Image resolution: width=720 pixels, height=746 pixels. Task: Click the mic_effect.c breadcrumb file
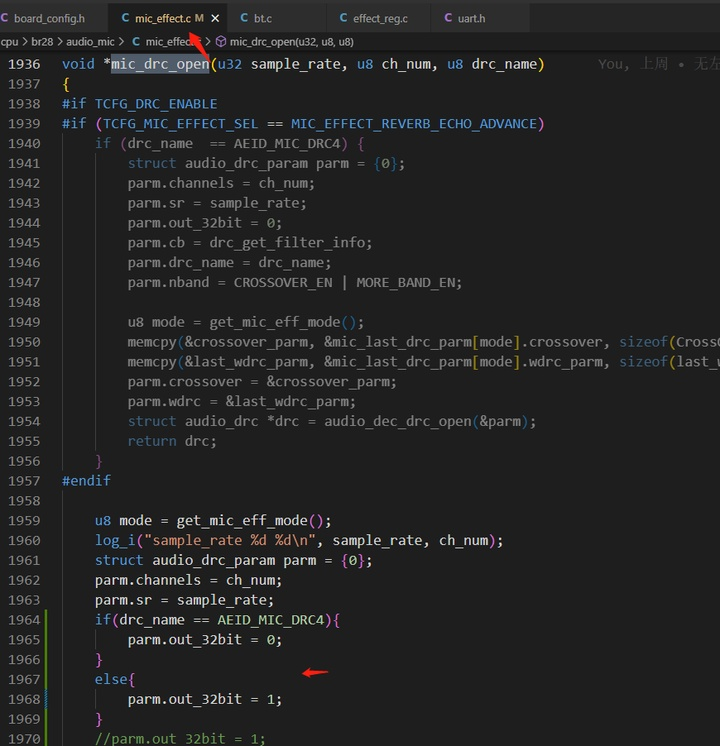171,42
